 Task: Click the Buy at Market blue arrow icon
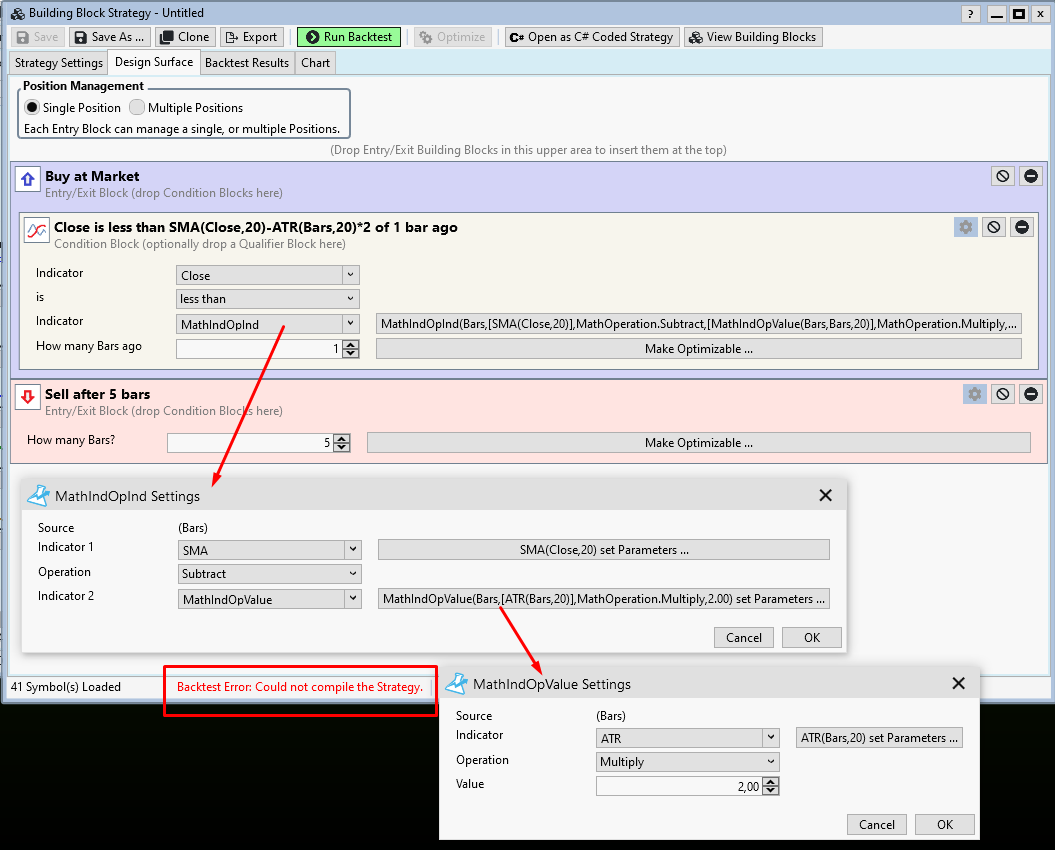pyautogui.click(x=30, y=178)
